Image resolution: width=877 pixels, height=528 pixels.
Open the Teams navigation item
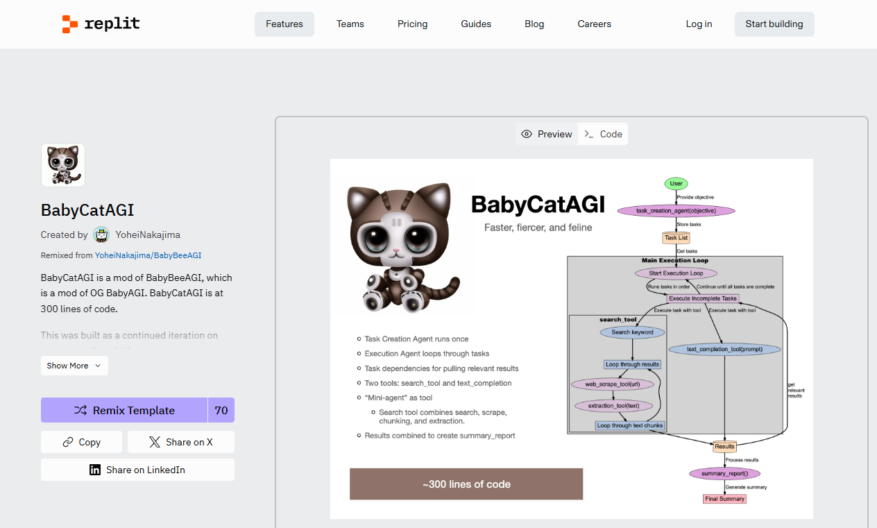[x=350, y=24]
